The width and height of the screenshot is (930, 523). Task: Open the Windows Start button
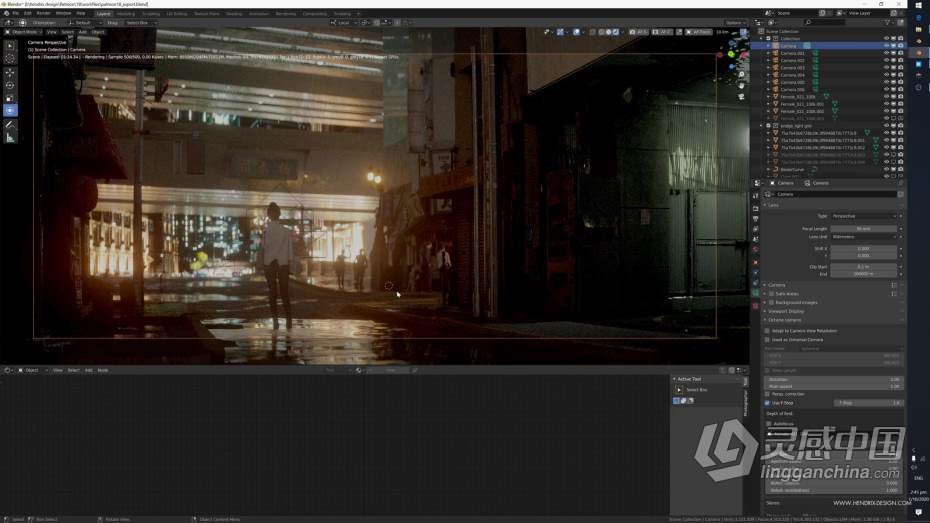(x=919, y=5)
